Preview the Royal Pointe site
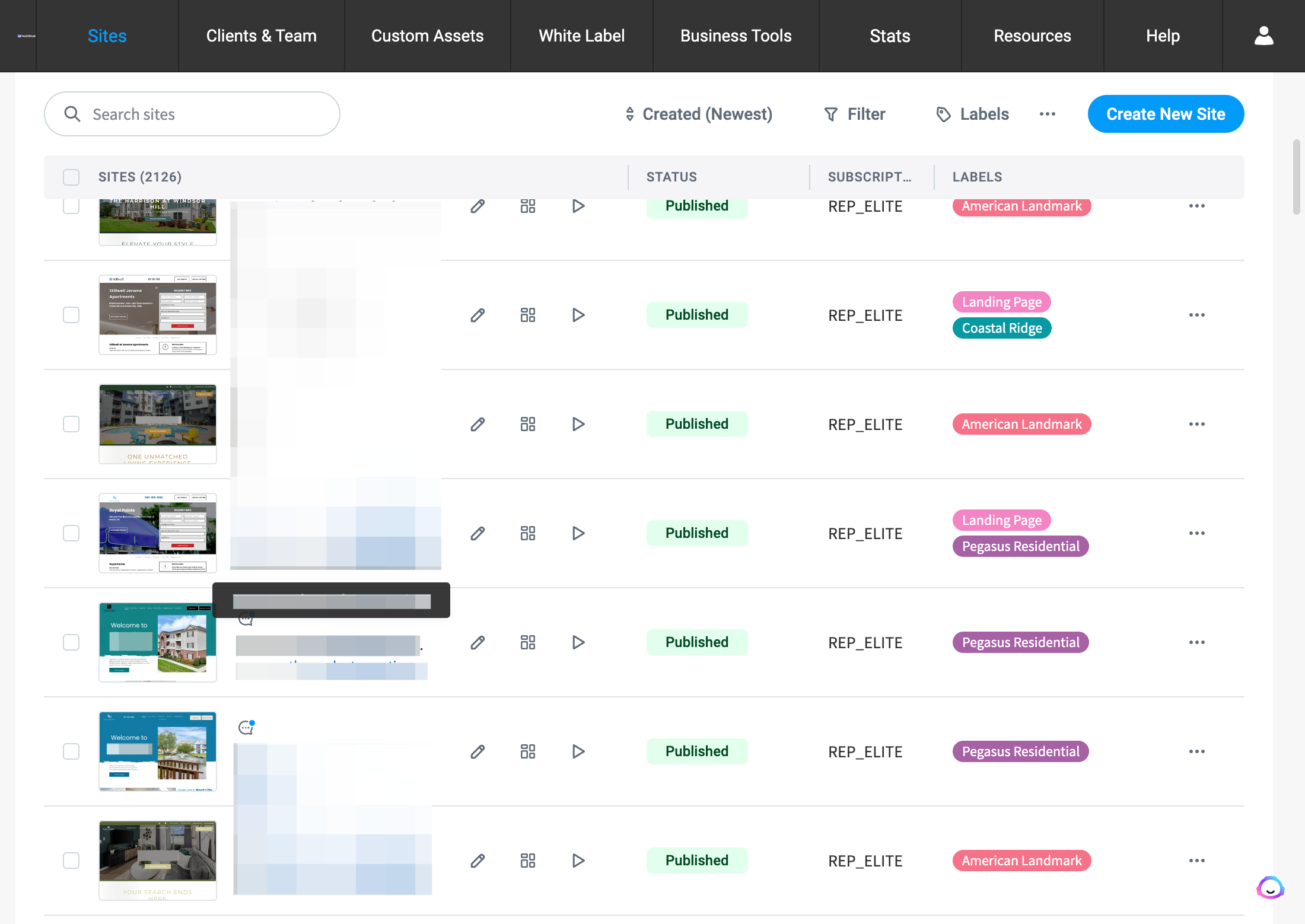Screen dimensions: 1305x924 tap(578, 533)
